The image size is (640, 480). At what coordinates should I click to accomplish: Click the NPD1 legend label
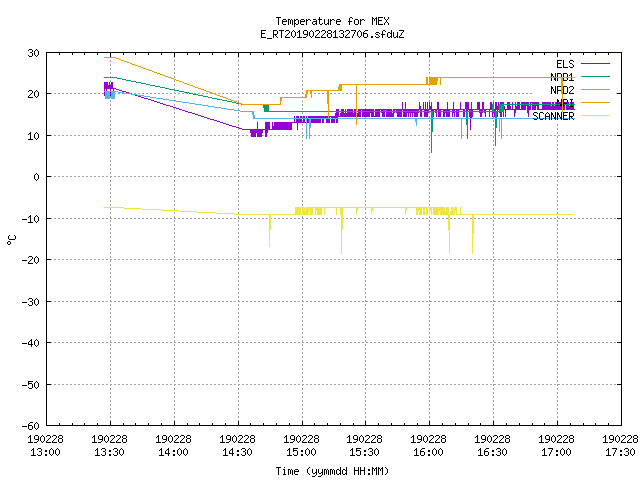click(x=562, y=77)
